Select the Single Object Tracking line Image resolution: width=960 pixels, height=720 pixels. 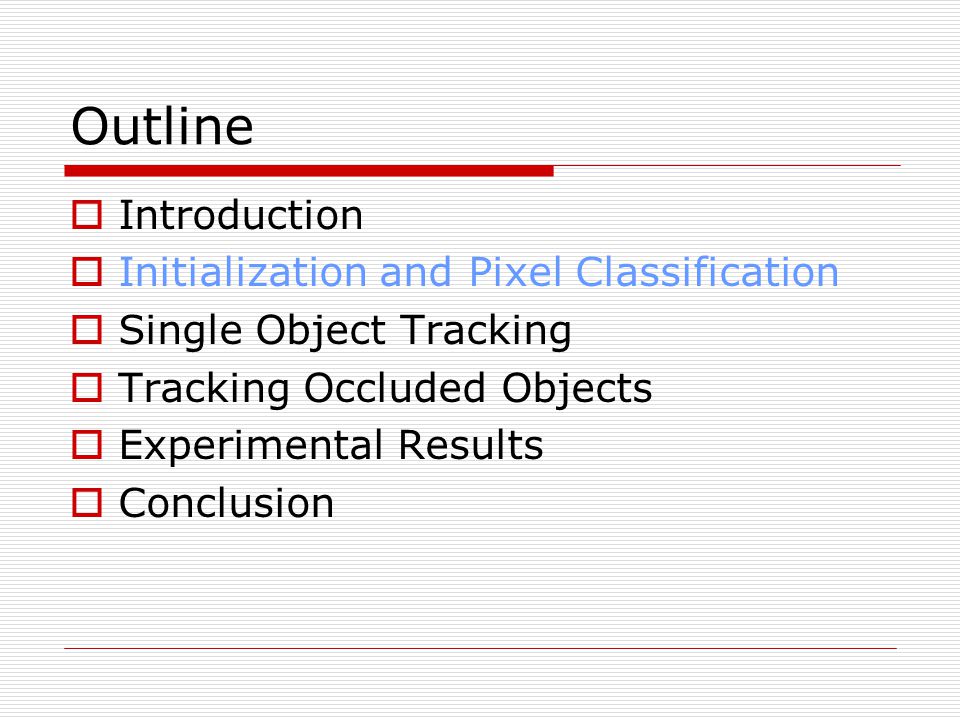tap(345, 331)
